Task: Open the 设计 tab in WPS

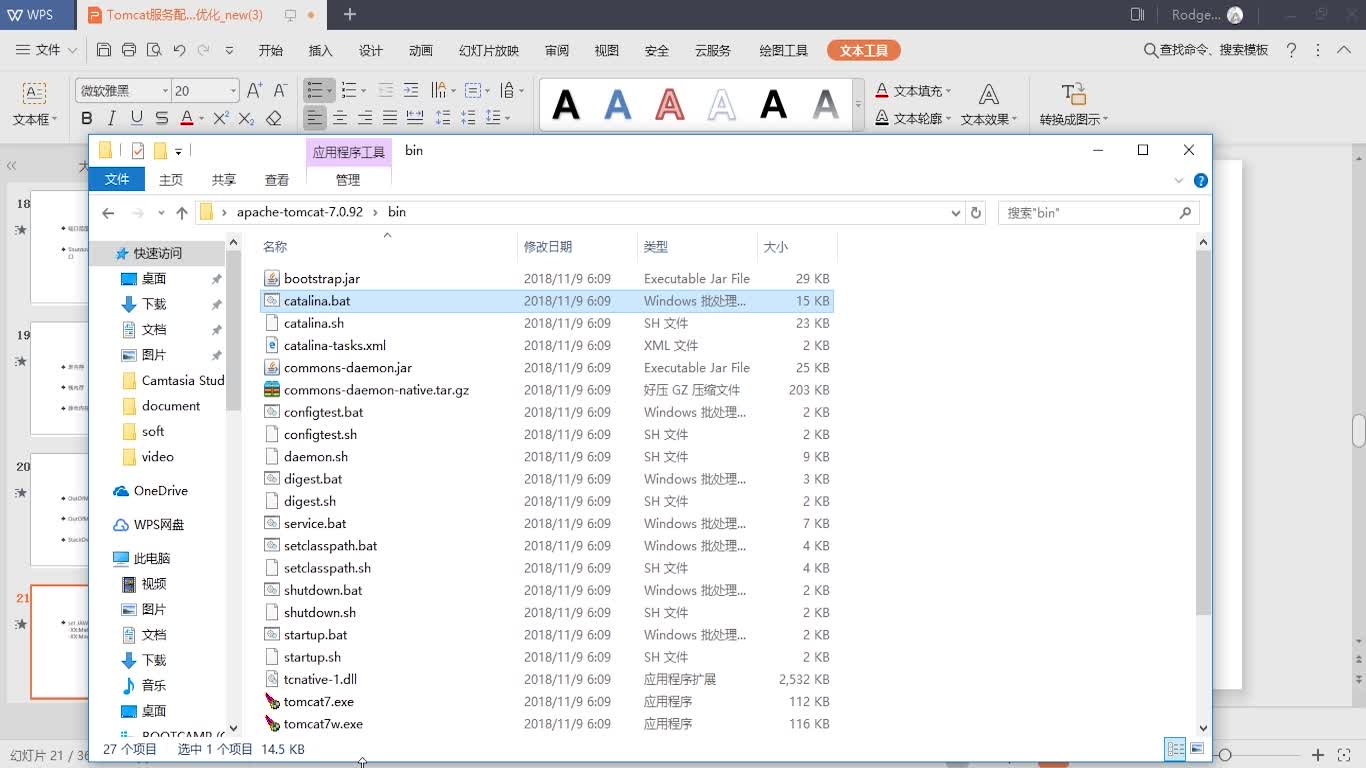Action: 371,50
